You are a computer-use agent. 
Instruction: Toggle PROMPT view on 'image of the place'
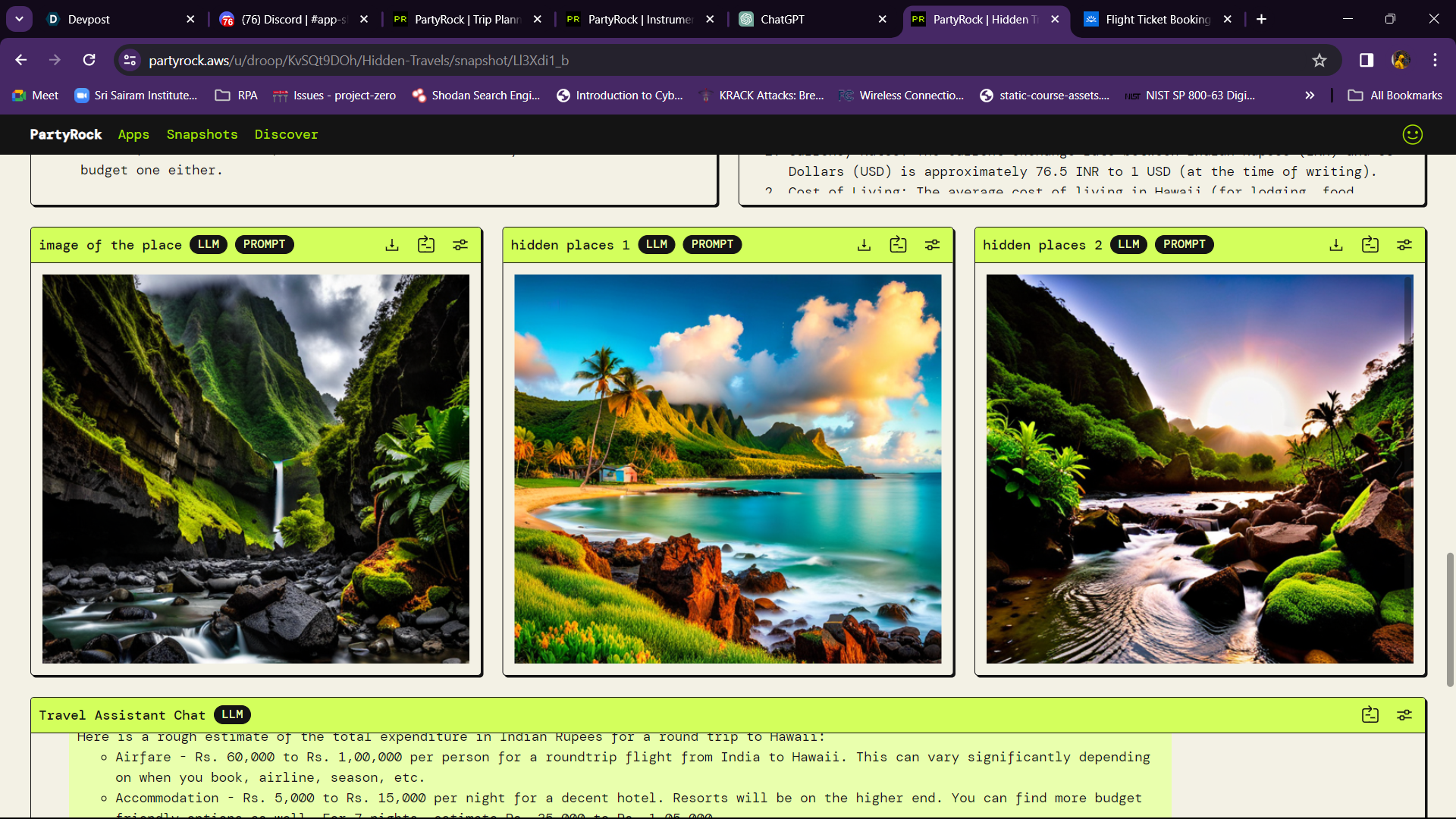click(x=264, y=244)
